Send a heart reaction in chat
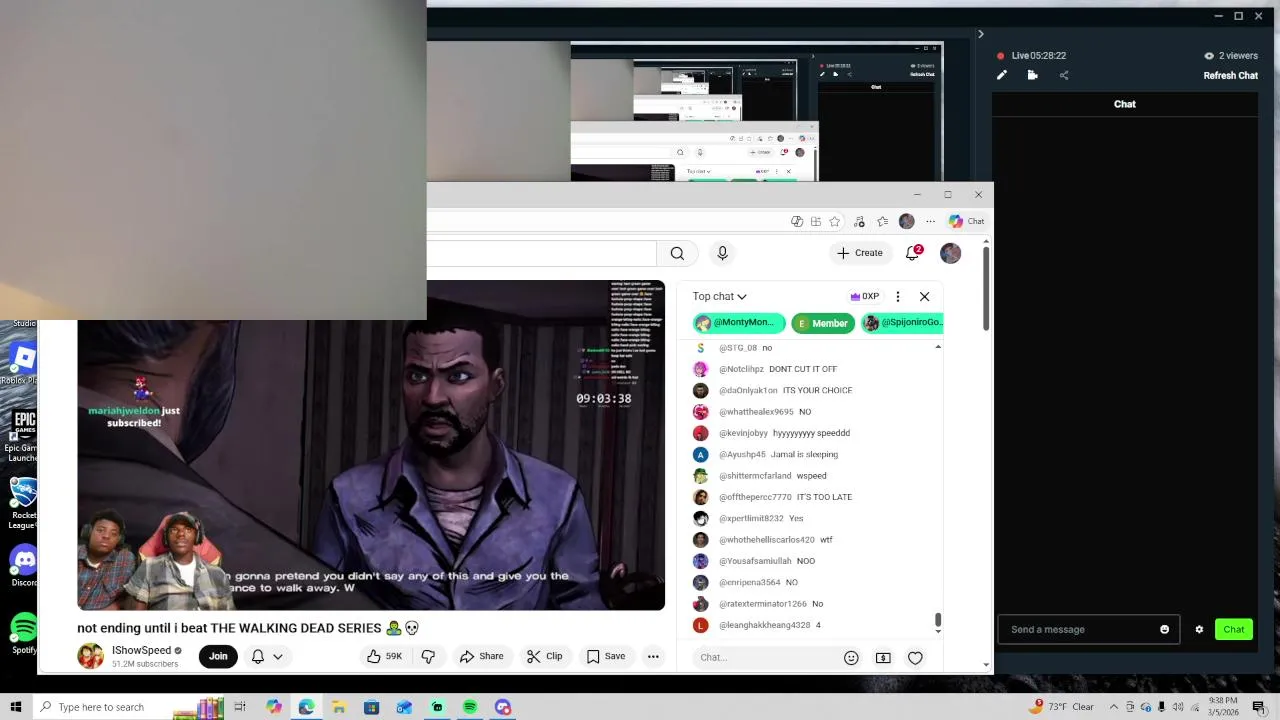This screenshot has width=1280, height=720. (915, 657)
